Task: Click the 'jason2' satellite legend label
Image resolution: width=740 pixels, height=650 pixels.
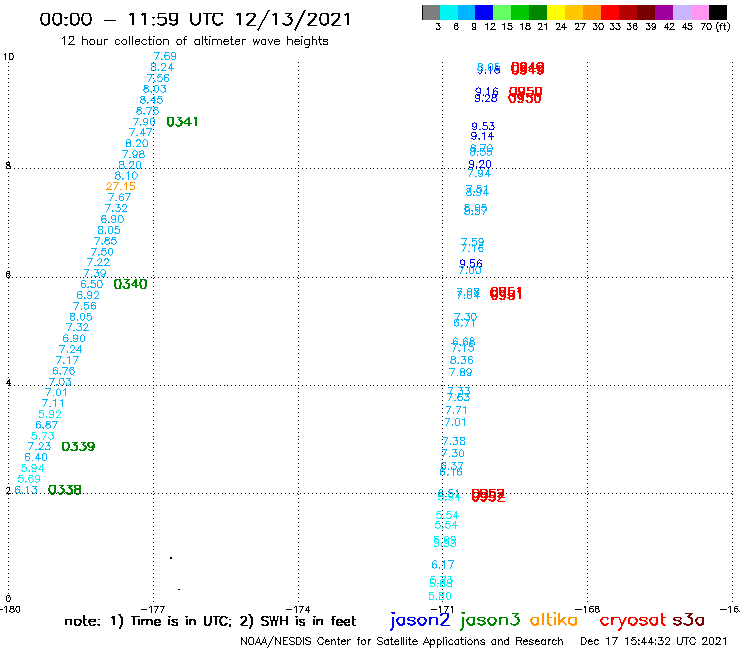Action: click(x=420, y=620)
